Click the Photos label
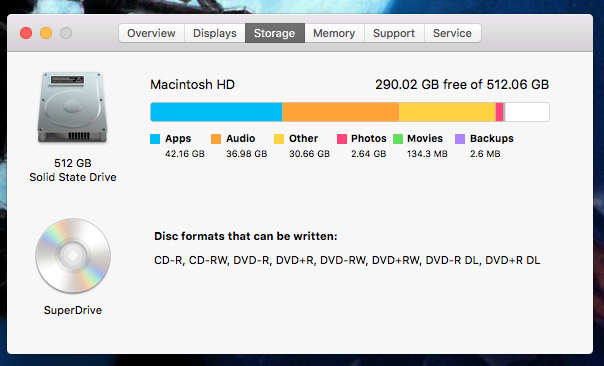This screenshot has width=604, height=366. tap(369, 138)
